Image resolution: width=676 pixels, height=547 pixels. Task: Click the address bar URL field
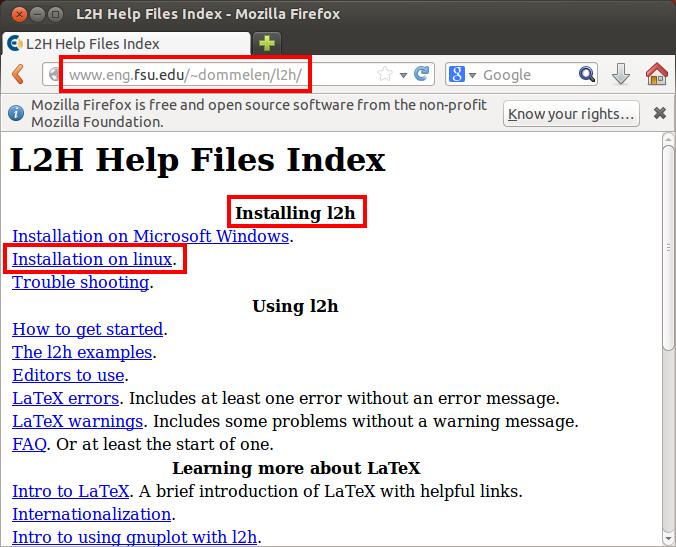220,75
